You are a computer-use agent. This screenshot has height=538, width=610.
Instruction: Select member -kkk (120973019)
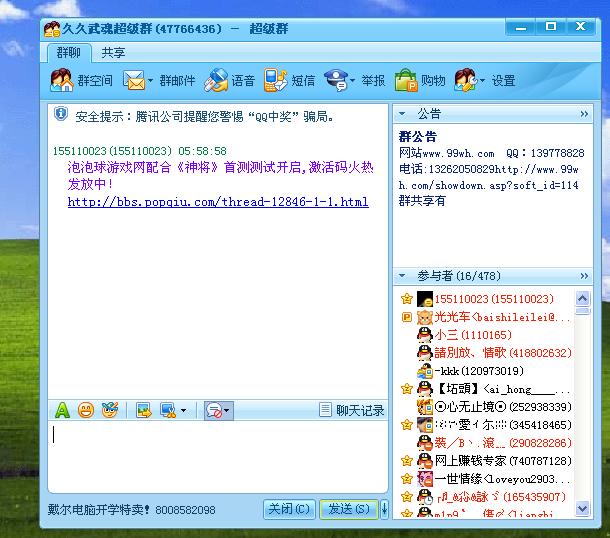[x=484, y=371]
